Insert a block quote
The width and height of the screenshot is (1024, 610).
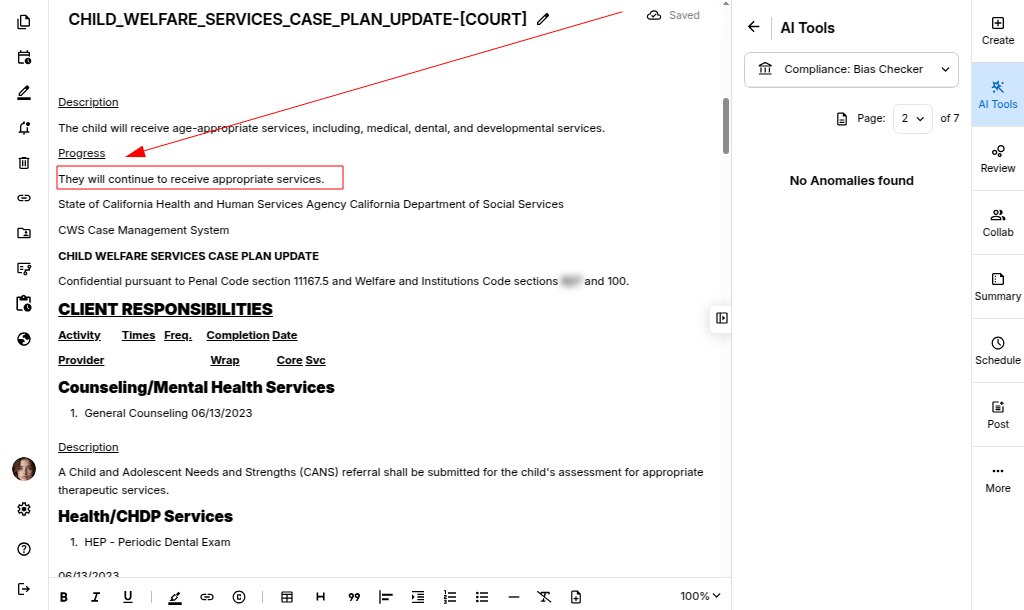click(354, 597)
